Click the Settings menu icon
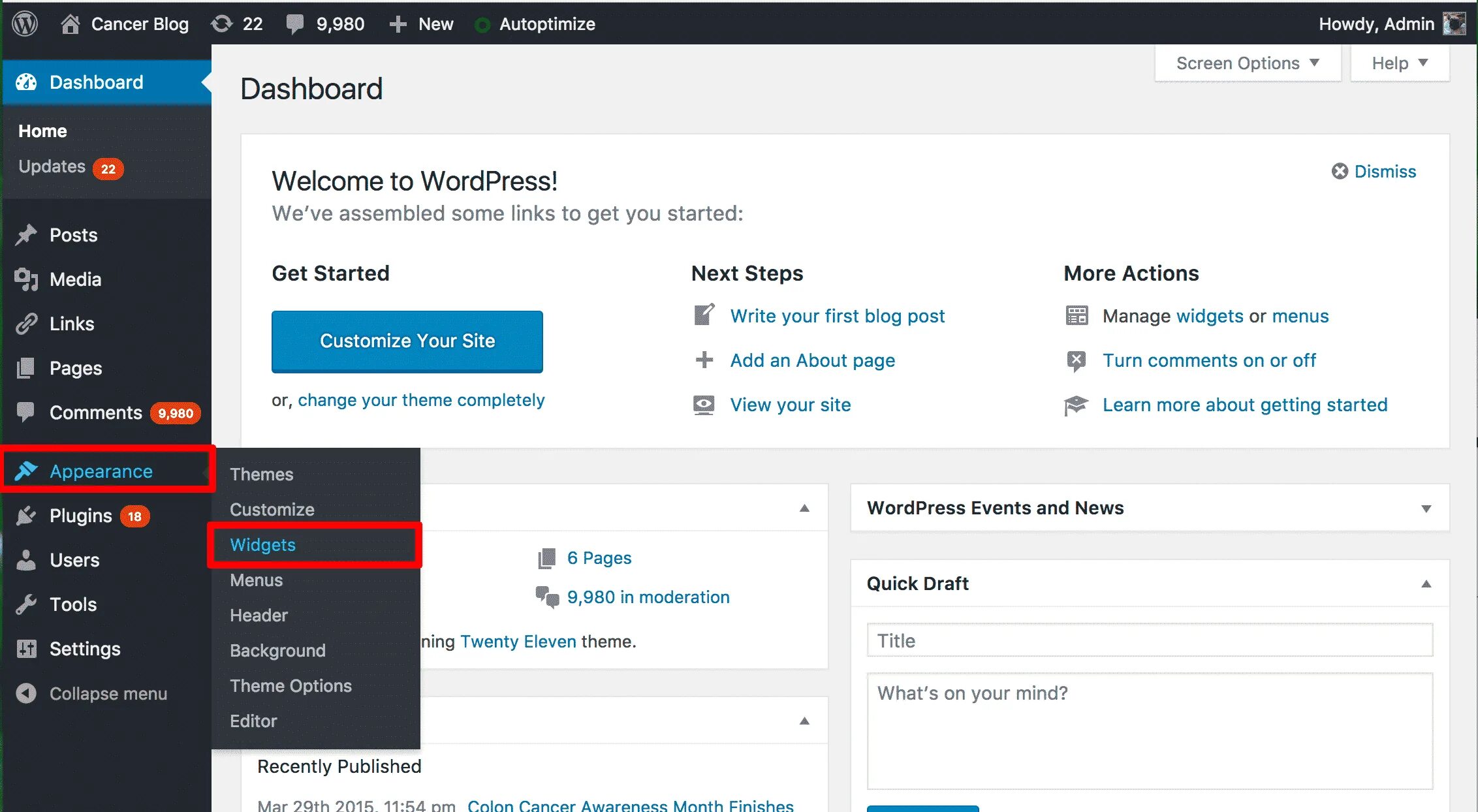 [27, 649]
